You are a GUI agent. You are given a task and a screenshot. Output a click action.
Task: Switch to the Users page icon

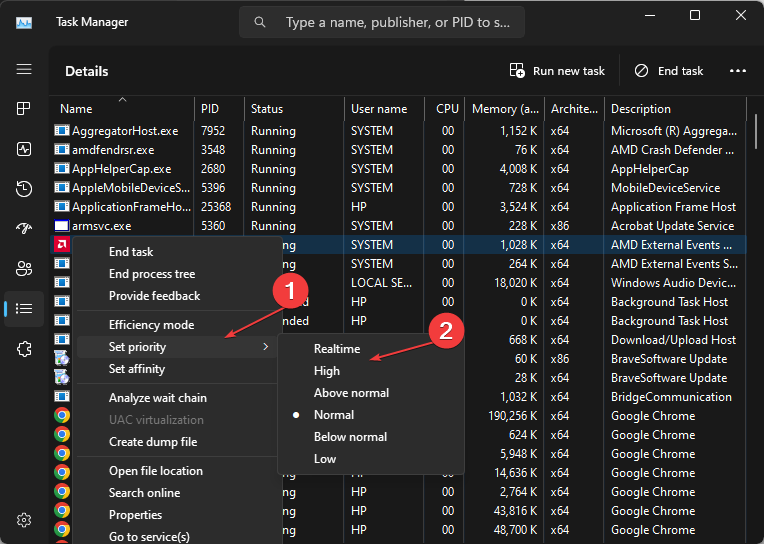(24, 269)
